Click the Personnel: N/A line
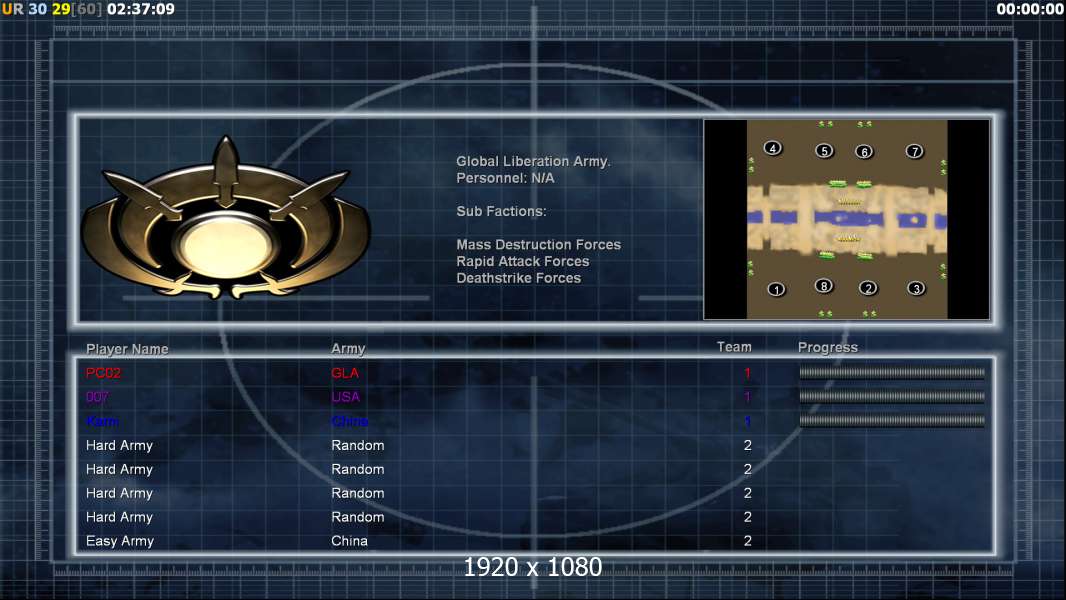1066x600 pixels. pyautogui.click(x=505, y=178)
